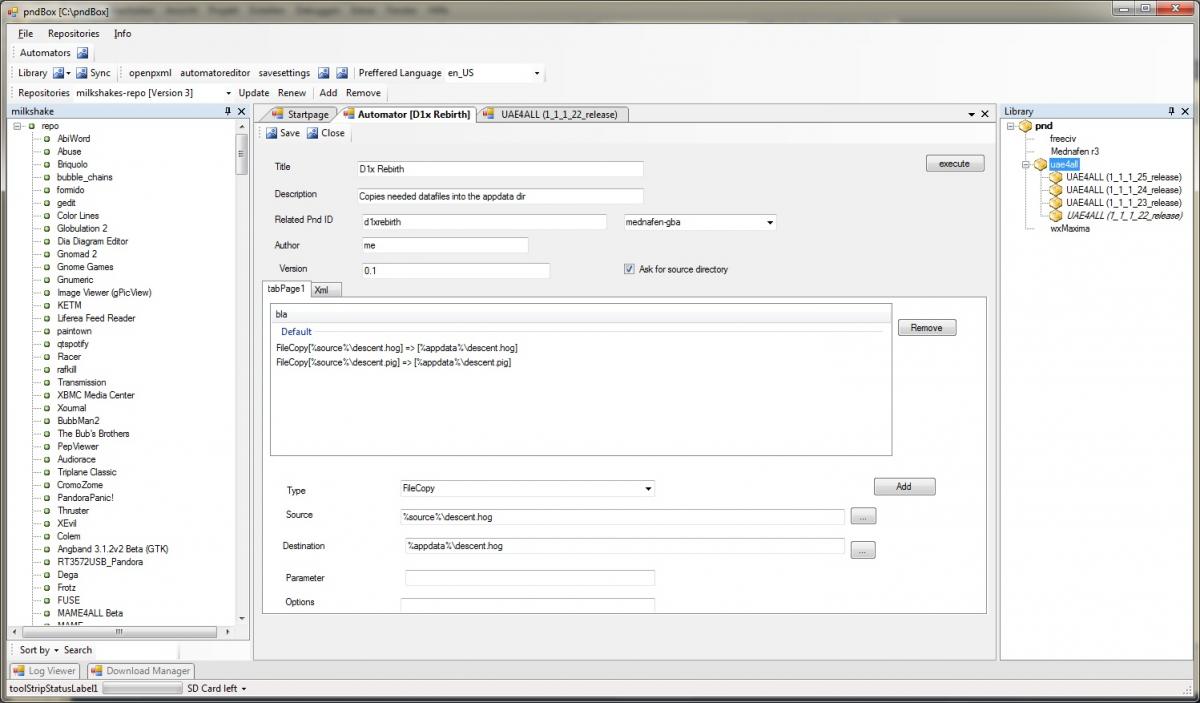Open the Preferred Language en_US dropdown
The height and width of the screenshot is (703, 1200).
point(537,73)
